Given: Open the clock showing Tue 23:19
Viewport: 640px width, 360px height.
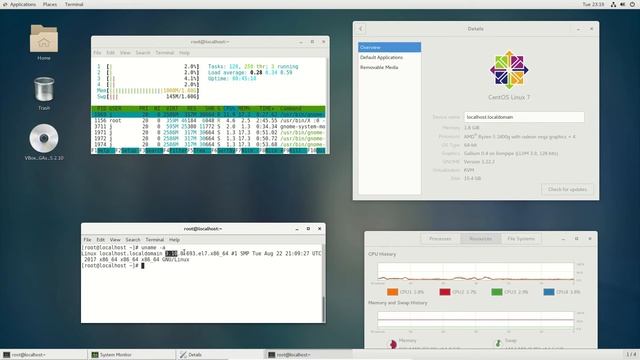Looking at the screenshot, I should pos(593,4).
